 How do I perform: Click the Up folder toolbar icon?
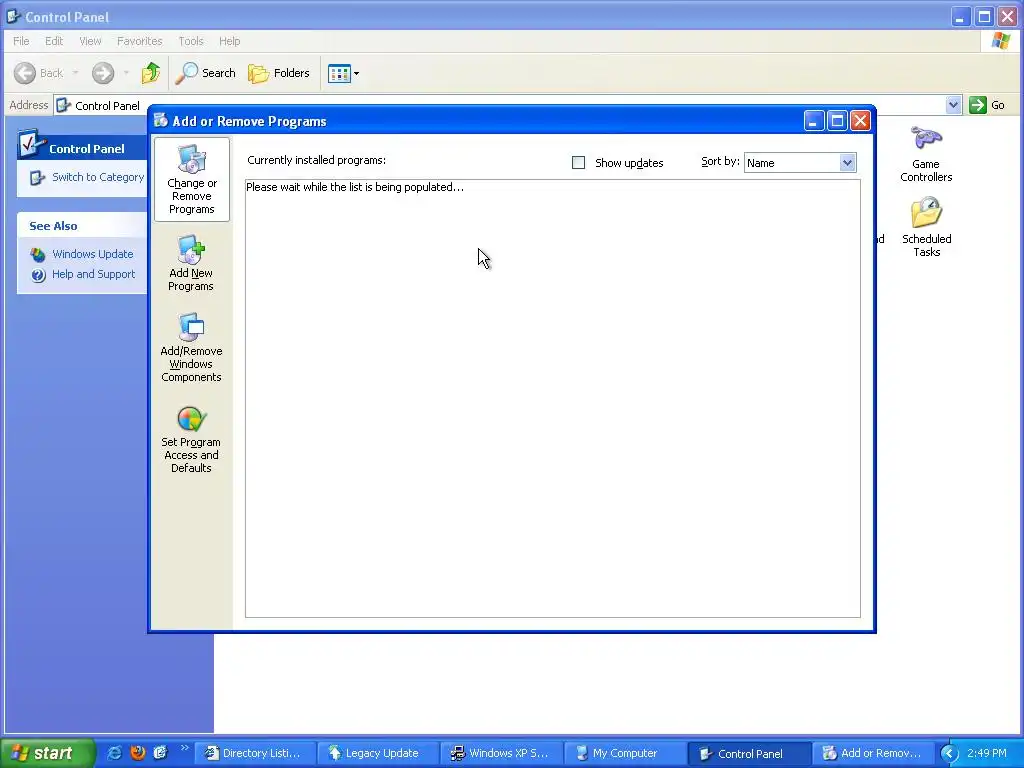[x=151, y=73]
